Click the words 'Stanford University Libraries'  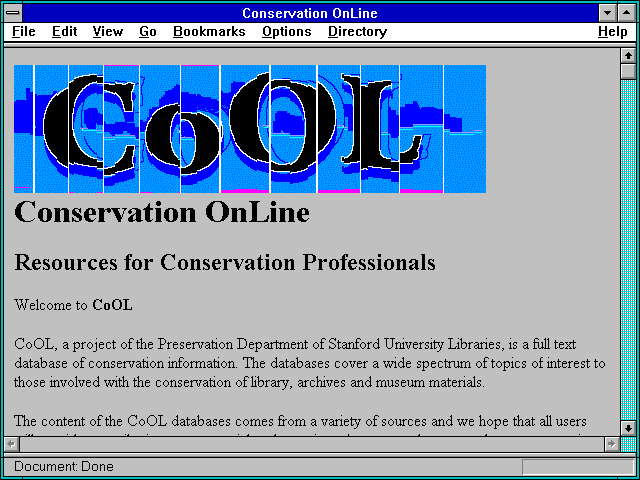(416, 344)
